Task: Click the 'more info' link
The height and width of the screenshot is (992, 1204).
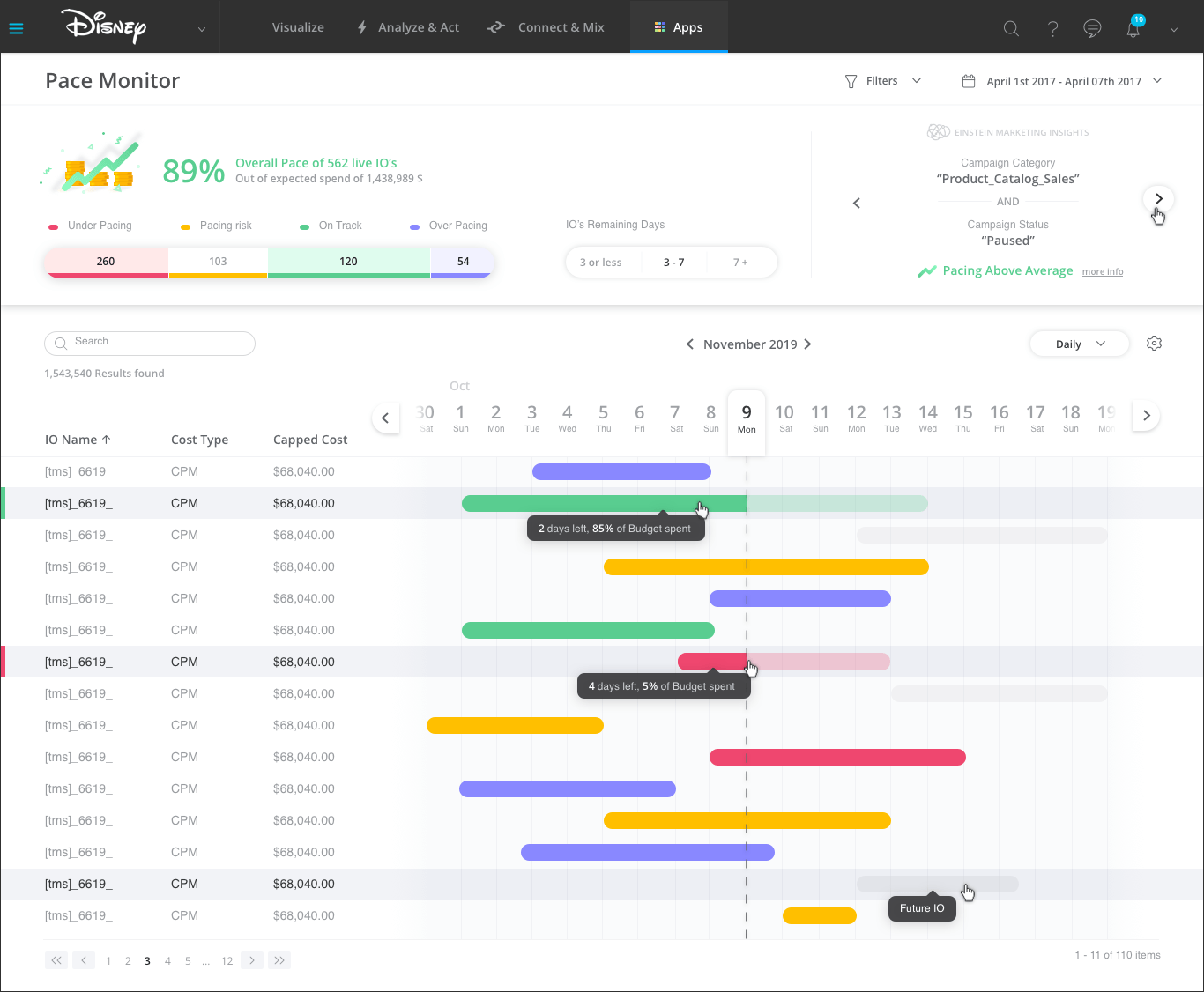Action: [x=1103, y=272]
